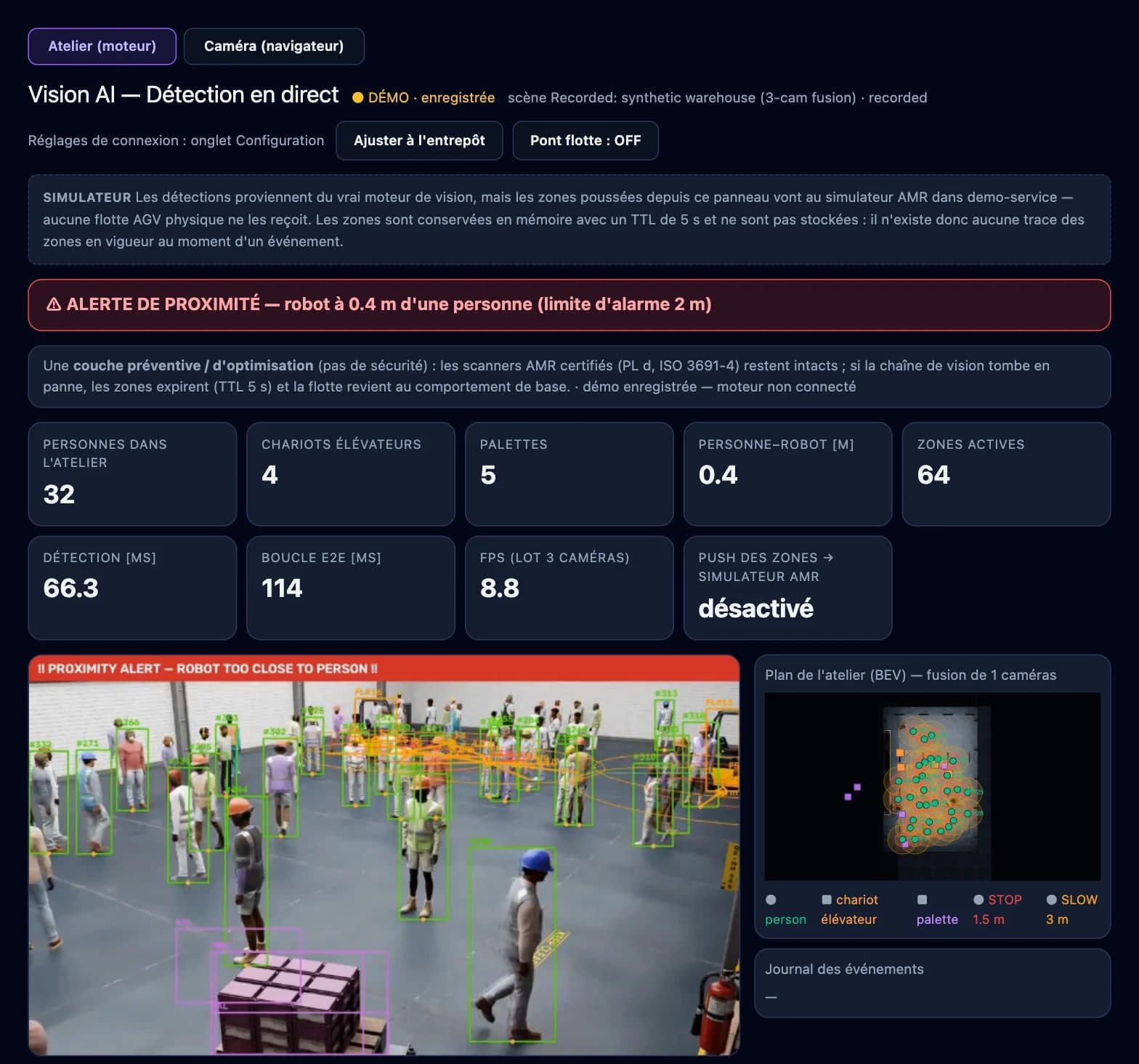Click the SLOW 3 m legend dot
The height and width of the screenshot is (1064, 1139).
click(x=1051, y=900)
